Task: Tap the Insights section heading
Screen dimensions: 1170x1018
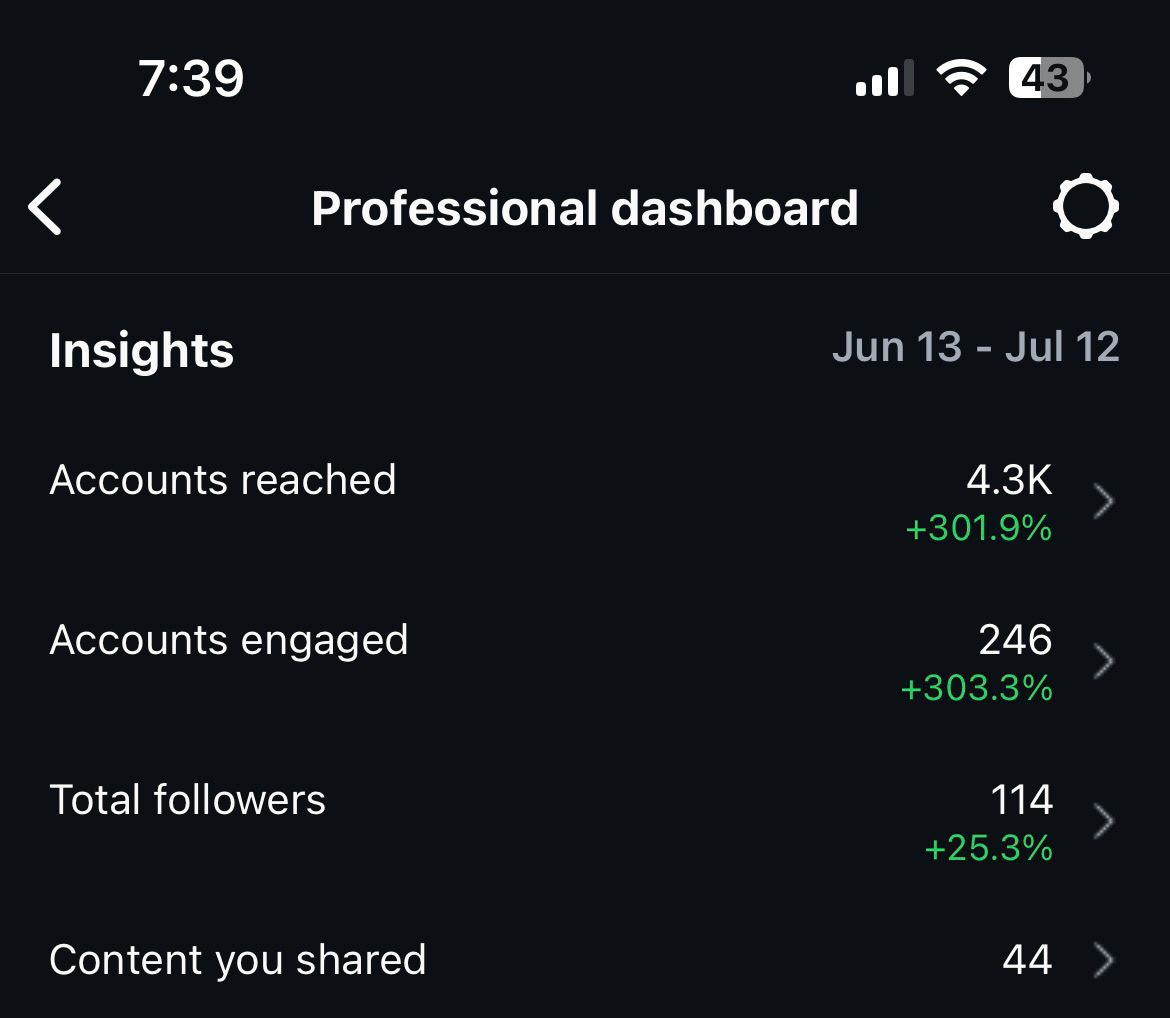Action: click(142, 351)
